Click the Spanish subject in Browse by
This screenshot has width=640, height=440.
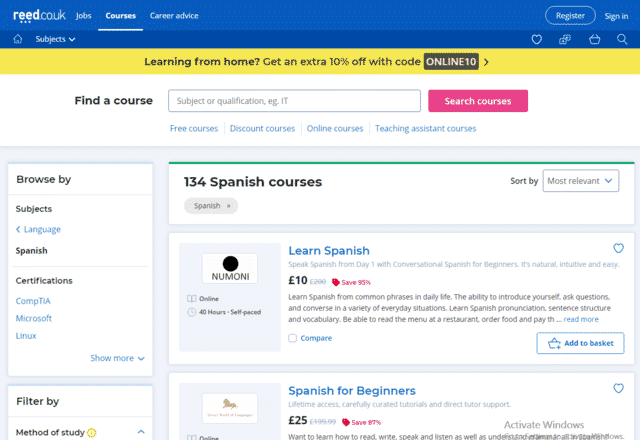[x=31, y=251]
